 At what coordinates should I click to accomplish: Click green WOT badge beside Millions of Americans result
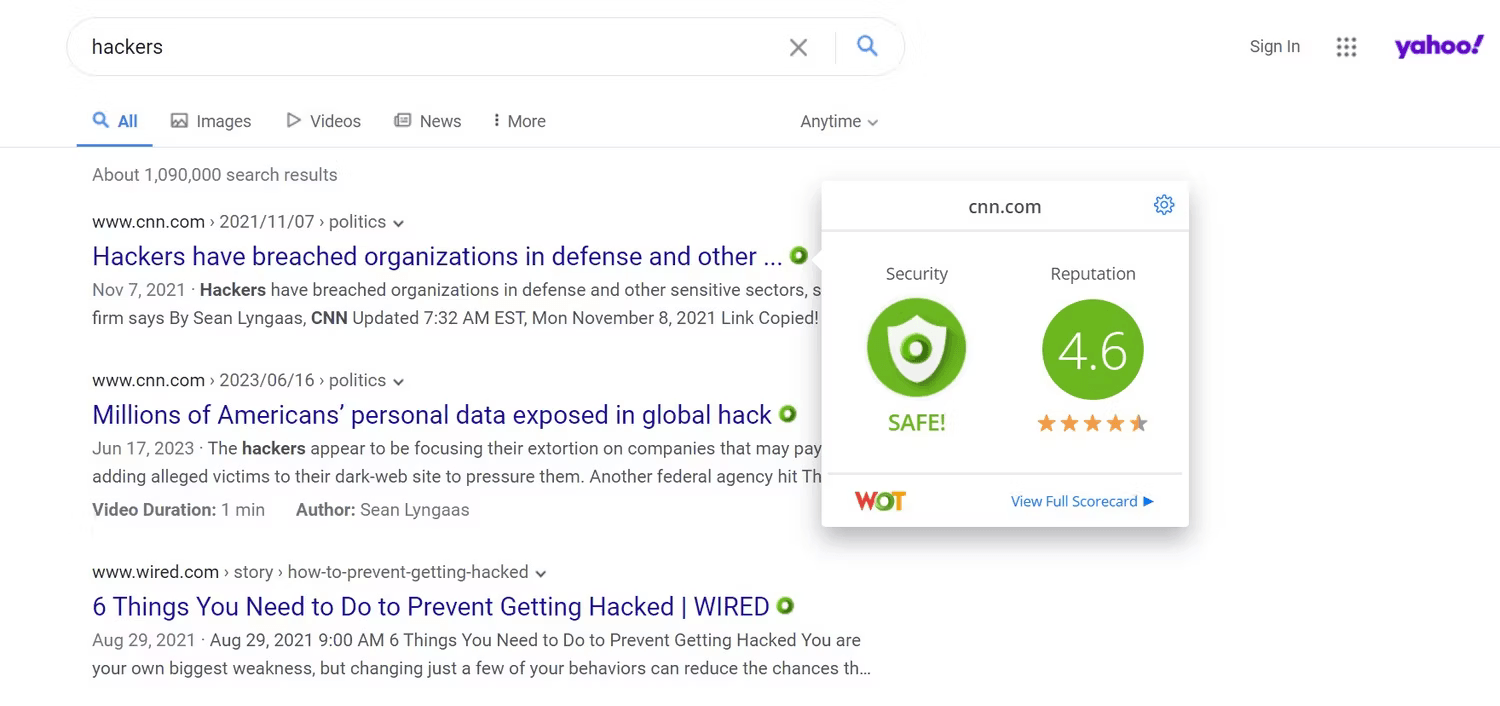pos(788,413)
